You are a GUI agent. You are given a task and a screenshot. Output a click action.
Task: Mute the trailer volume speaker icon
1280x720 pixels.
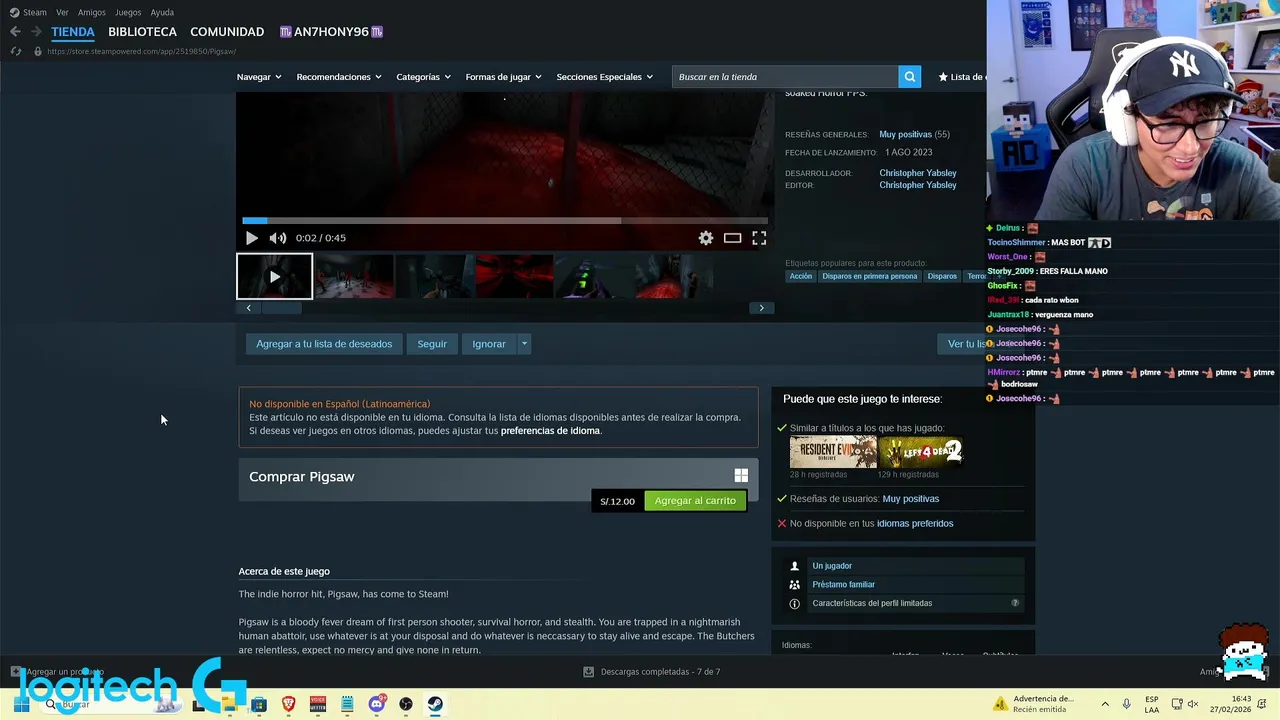pos(277,238)
